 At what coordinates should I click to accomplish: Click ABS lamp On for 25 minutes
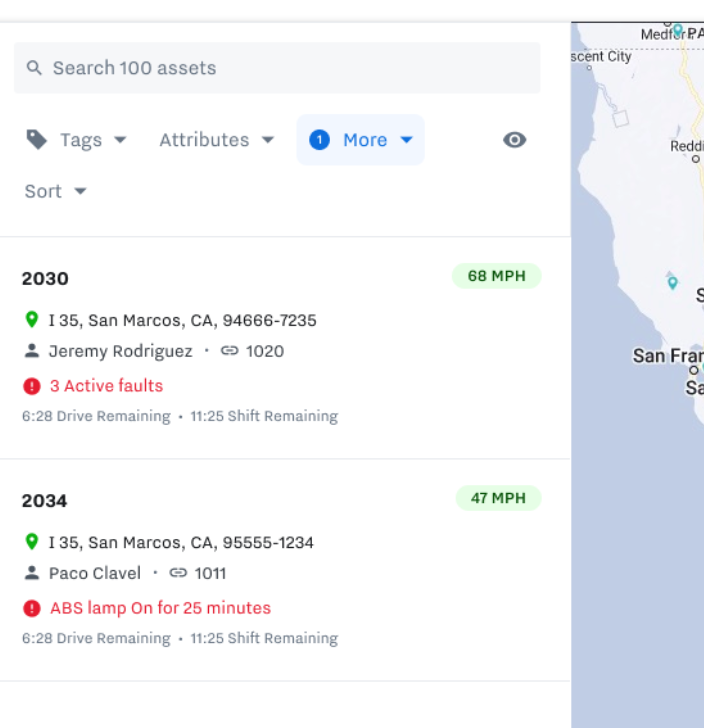[x=160, y=608]
